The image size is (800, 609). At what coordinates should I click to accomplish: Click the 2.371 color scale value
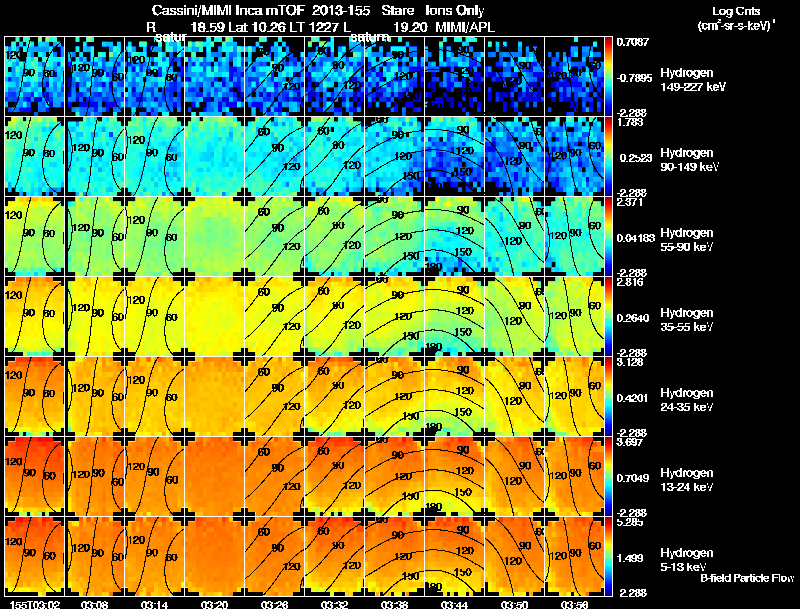tap(630, 202)
